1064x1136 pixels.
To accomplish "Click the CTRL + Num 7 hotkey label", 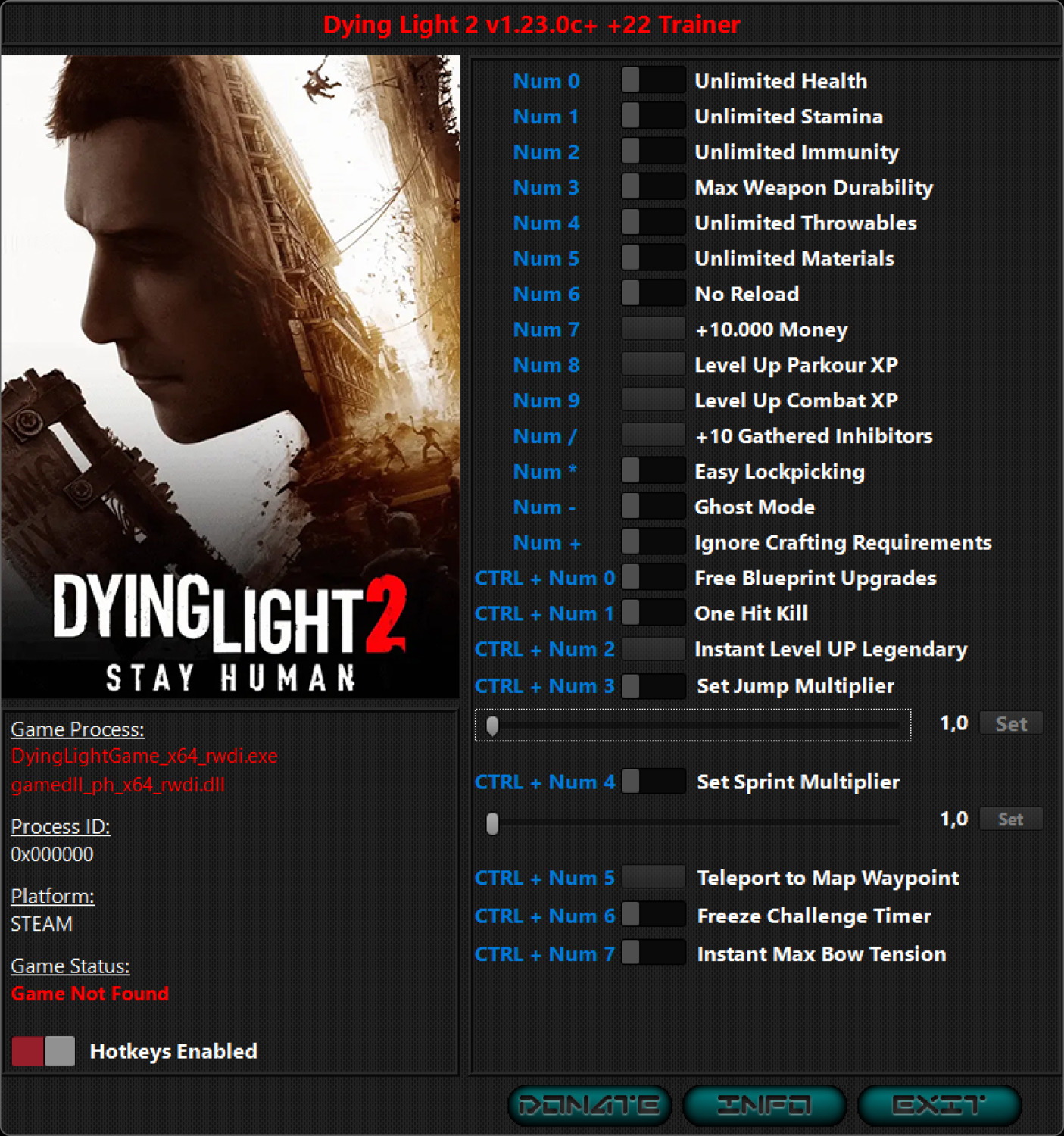I will pyautogui.click(x=544, y=954).
